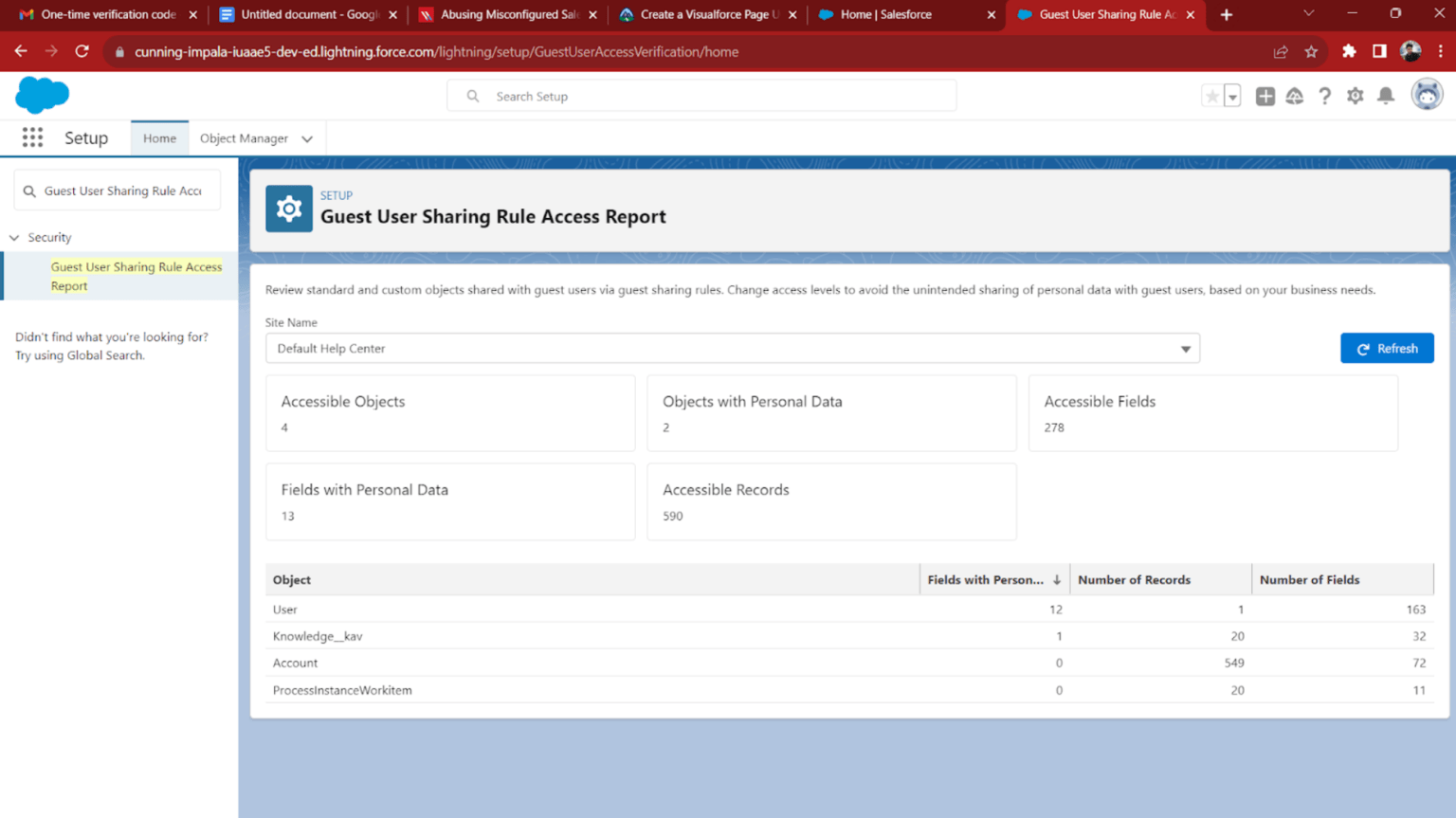Open the user avatar profile menu
Viewport: 1456px width, 818px height.
pyautogui.click(x=1427, y=94)
